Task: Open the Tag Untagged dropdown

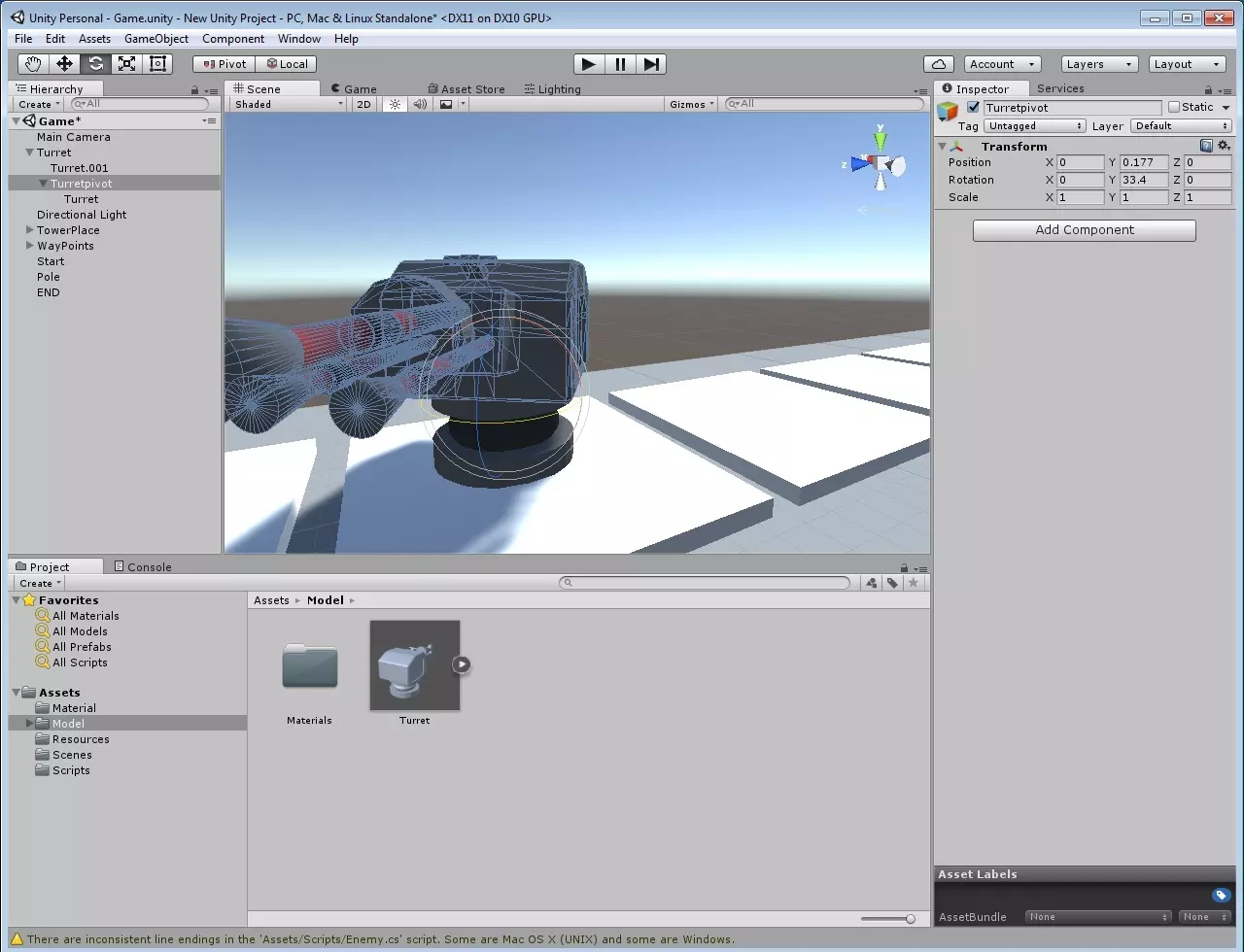Action: pyautogui.click(x=1034, y=126)
